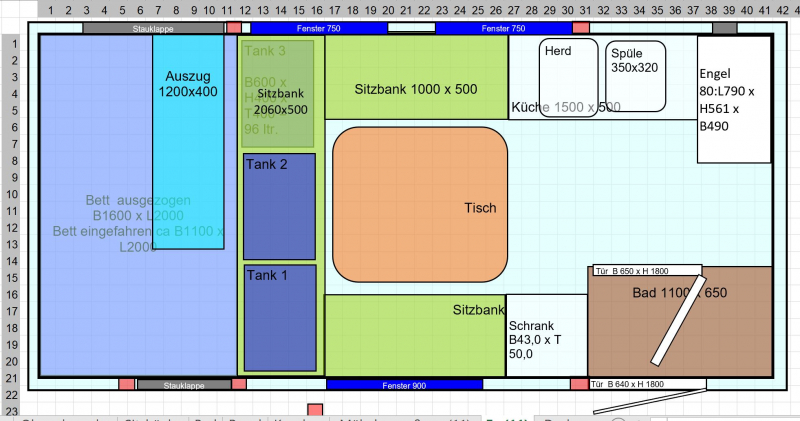Select the gray Stauklappe shape along the top wall
Screen dimensions: 800x421
click(x=153, y=29)
